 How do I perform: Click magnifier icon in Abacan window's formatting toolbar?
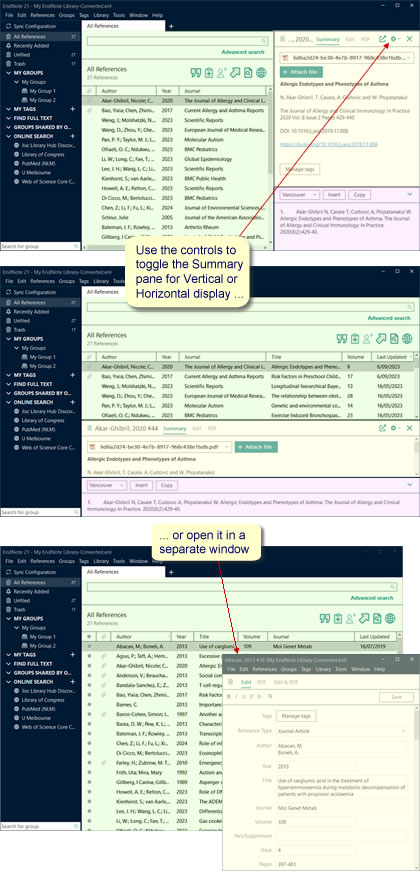[270, 696]
